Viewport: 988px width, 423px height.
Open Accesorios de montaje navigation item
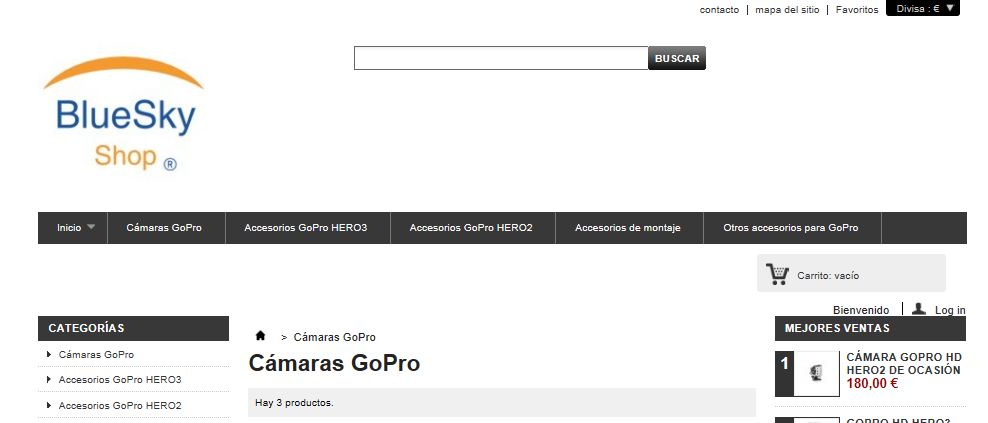coord(628,228)
